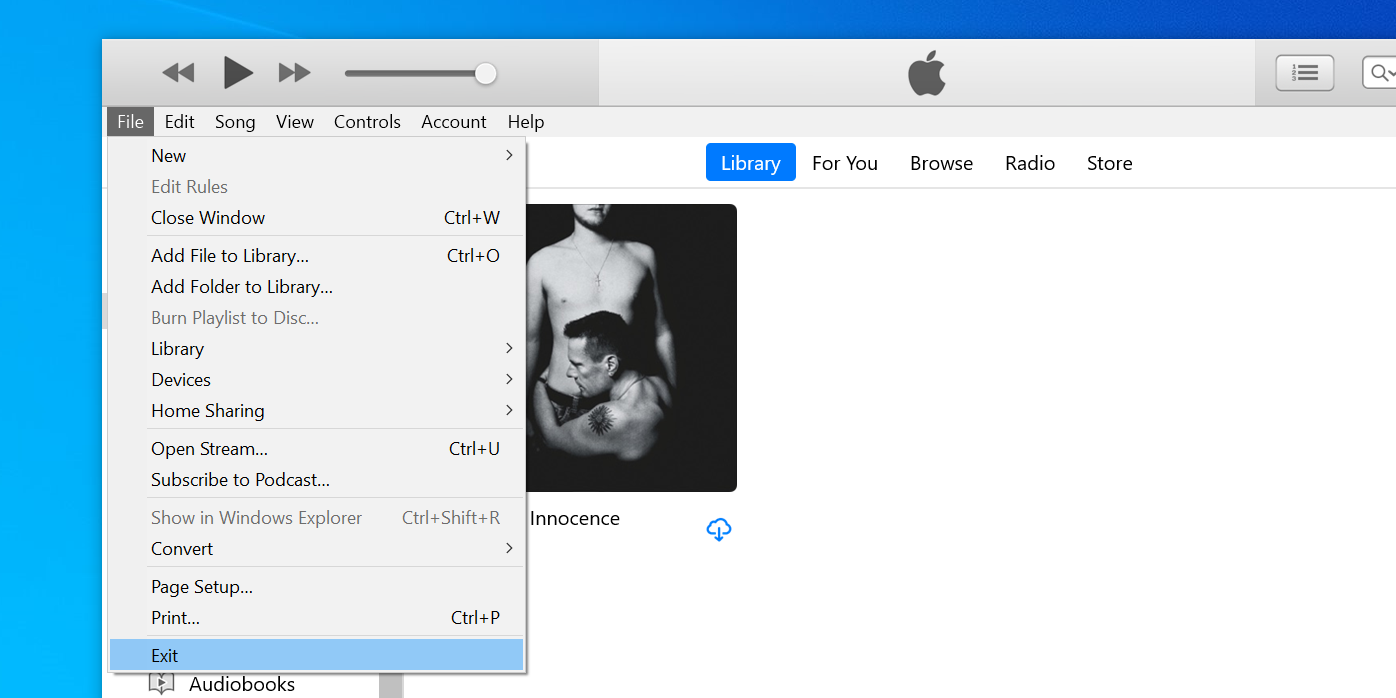Click the cloud download icon on the album
The width and height of the screenshot is (1396, 698).
[x=719, y=529]
